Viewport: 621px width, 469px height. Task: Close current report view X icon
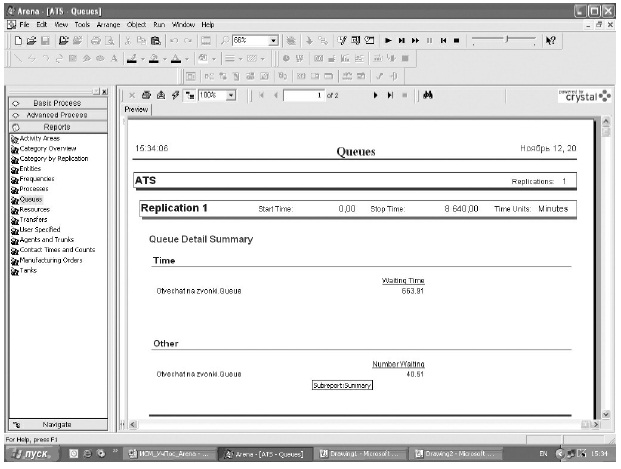click(x=132, y=95)
